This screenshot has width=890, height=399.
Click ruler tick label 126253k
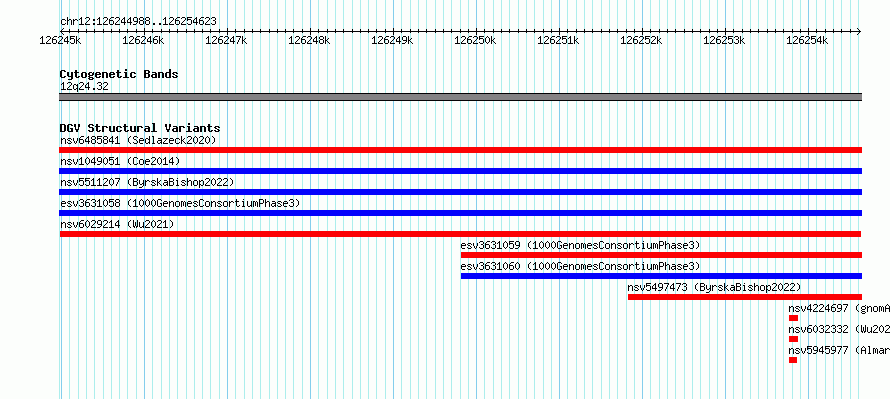[724, 40]
